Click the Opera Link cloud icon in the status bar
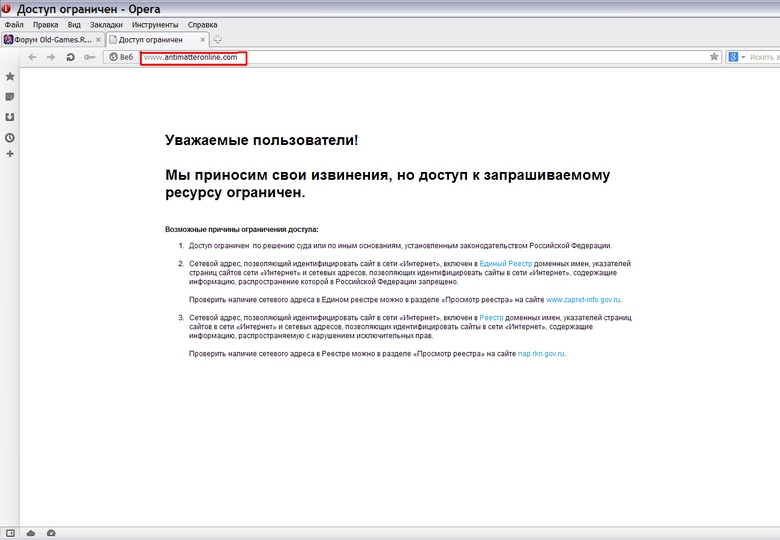780x540 pixels. 31,533
